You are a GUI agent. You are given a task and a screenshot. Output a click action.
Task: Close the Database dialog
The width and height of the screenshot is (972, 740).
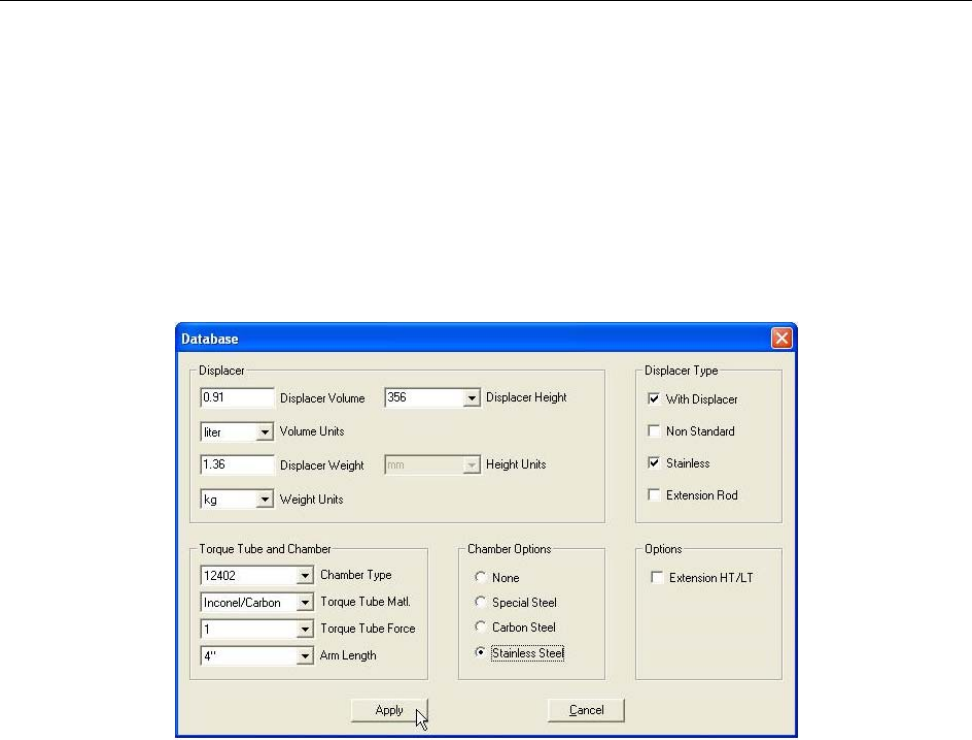781,338
